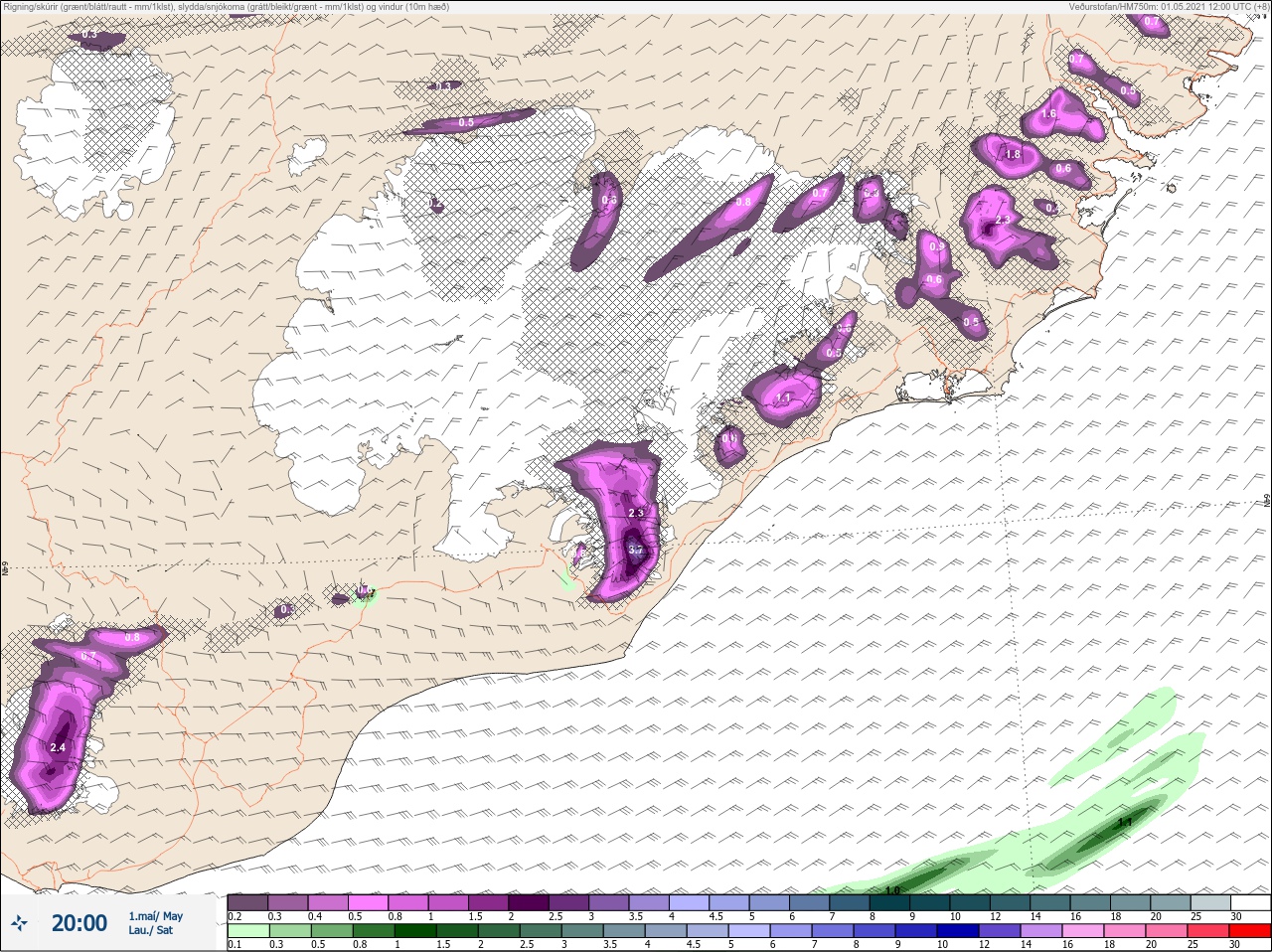Click the bottom-row blue swatch between 10 and 12

click(x=959, y=931)
